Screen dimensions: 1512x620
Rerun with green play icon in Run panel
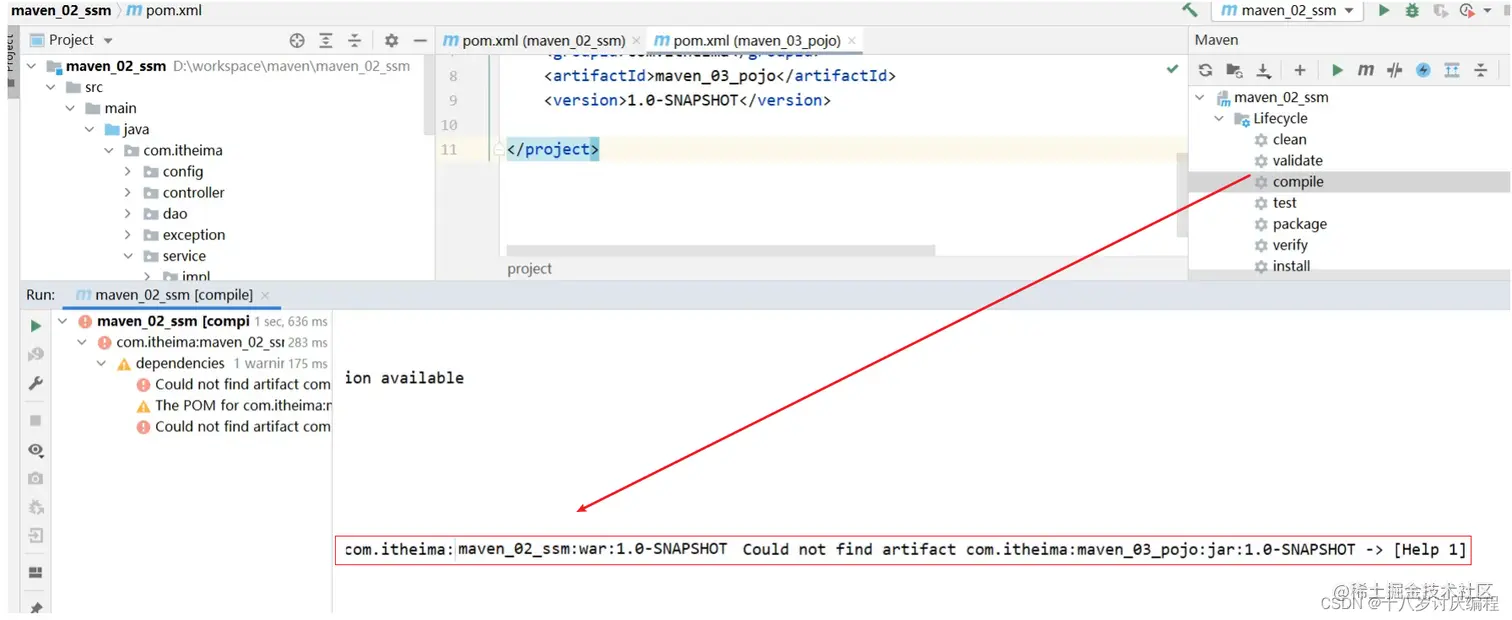(x=36, y=326)
